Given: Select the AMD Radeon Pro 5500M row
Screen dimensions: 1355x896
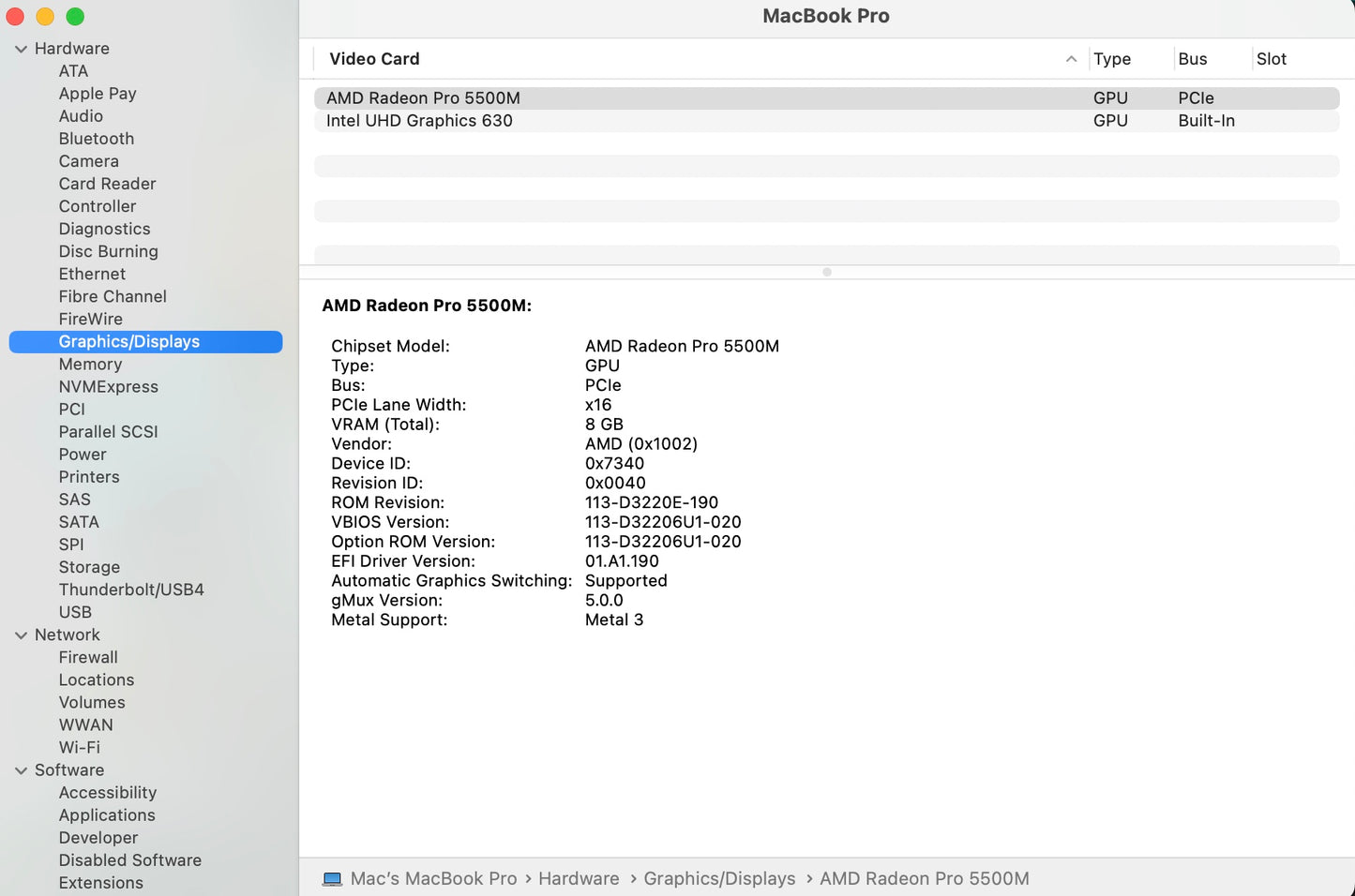Looking at the screenshot, I should [x=422, y=97].
